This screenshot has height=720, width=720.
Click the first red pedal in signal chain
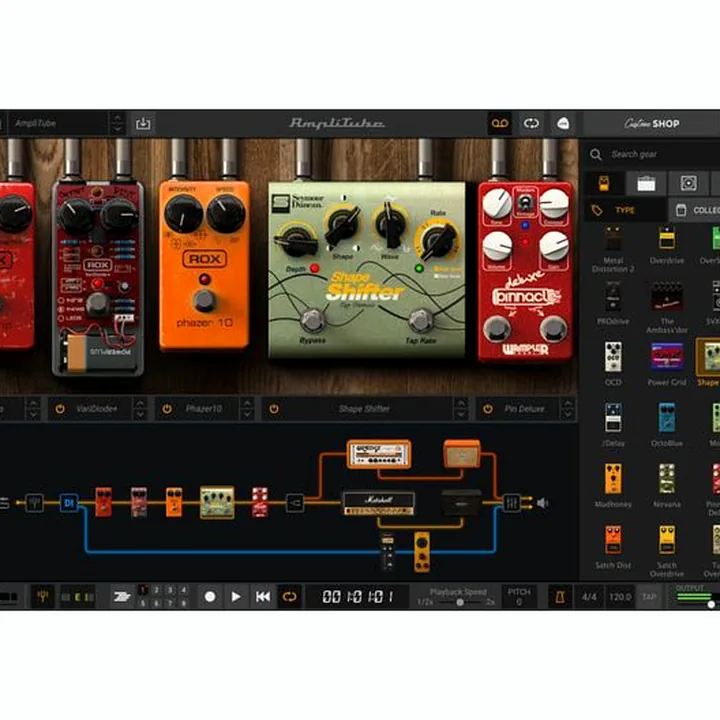(103, 503)
